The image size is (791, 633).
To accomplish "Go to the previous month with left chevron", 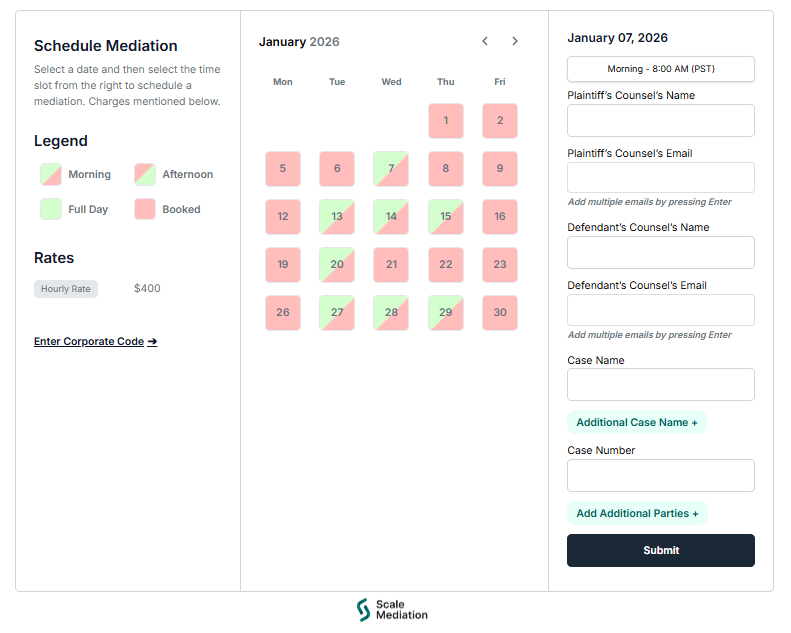I will 485,42.
